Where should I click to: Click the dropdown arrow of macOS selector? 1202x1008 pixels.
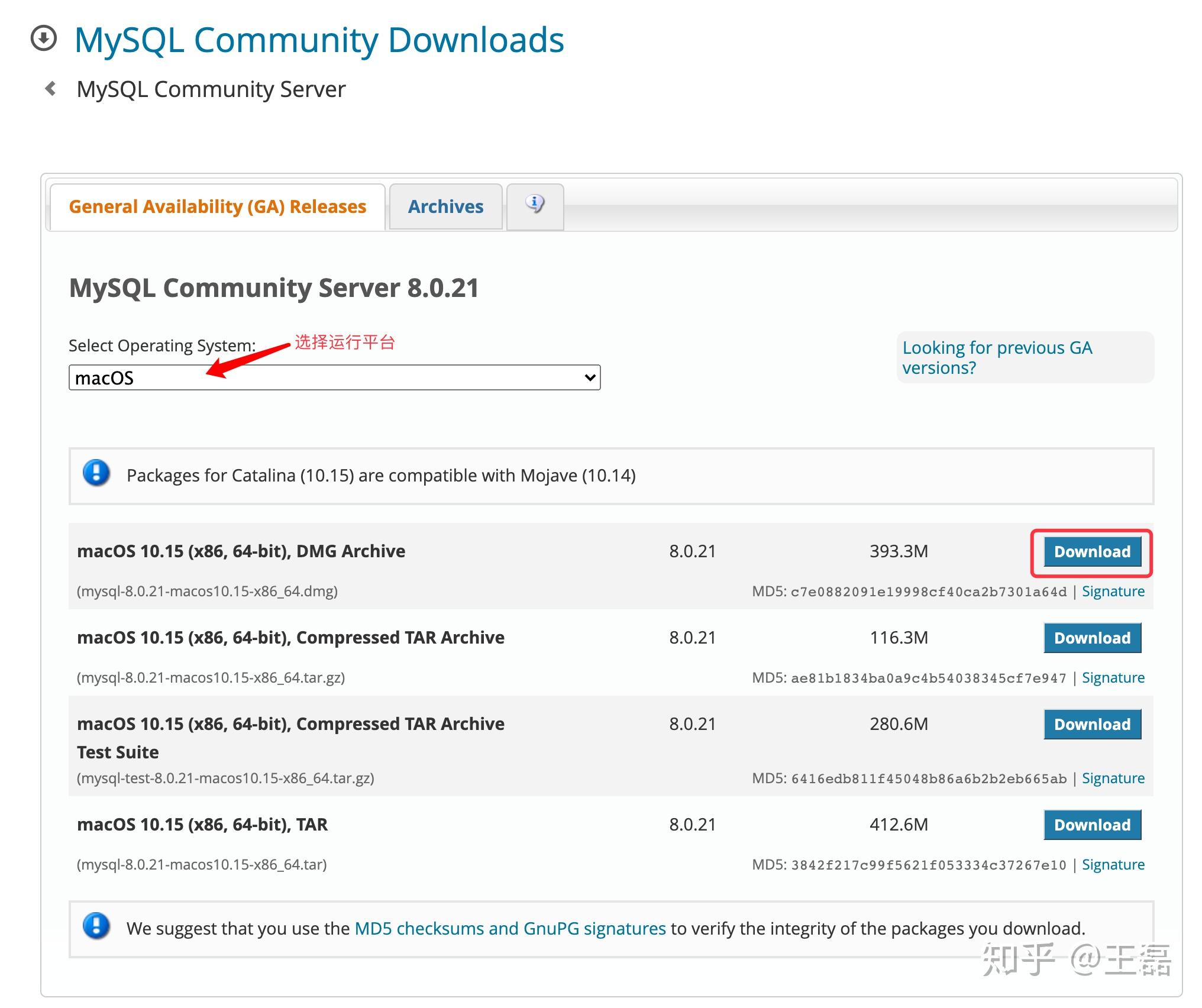[589, 377]
